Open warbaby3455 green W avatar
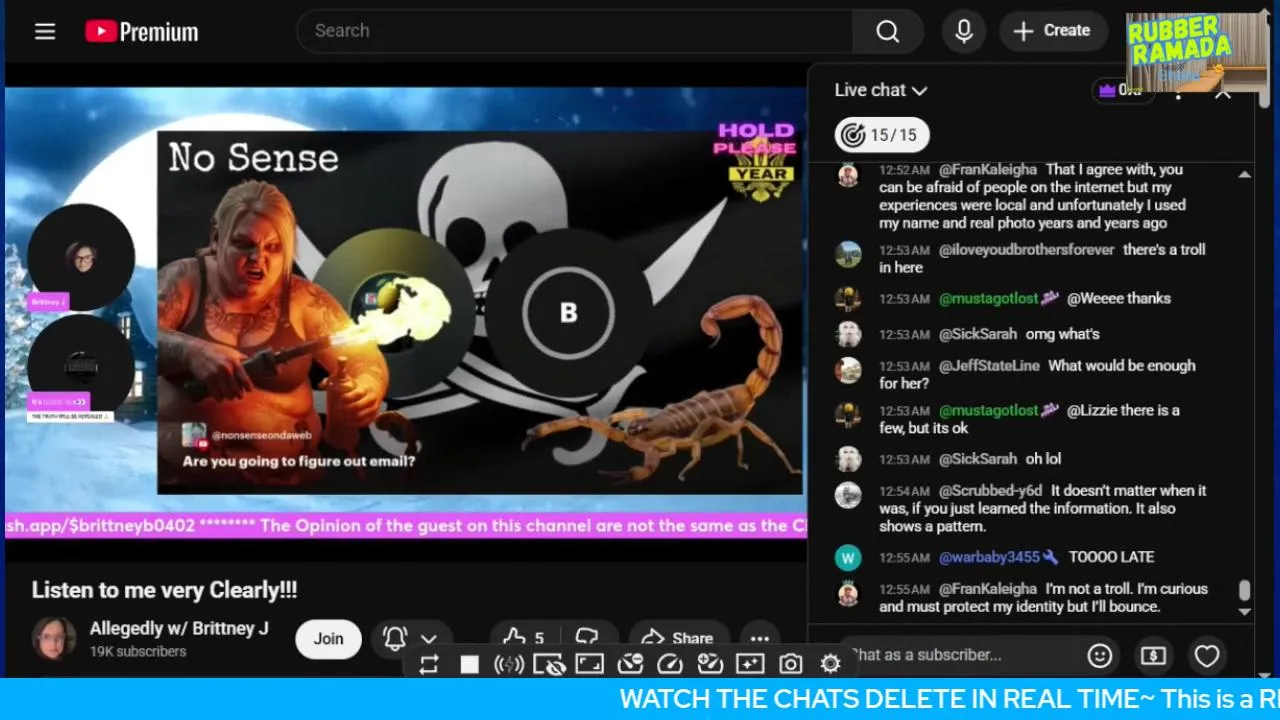This screenshot has height=720, width=1280. tap(848, 557)
